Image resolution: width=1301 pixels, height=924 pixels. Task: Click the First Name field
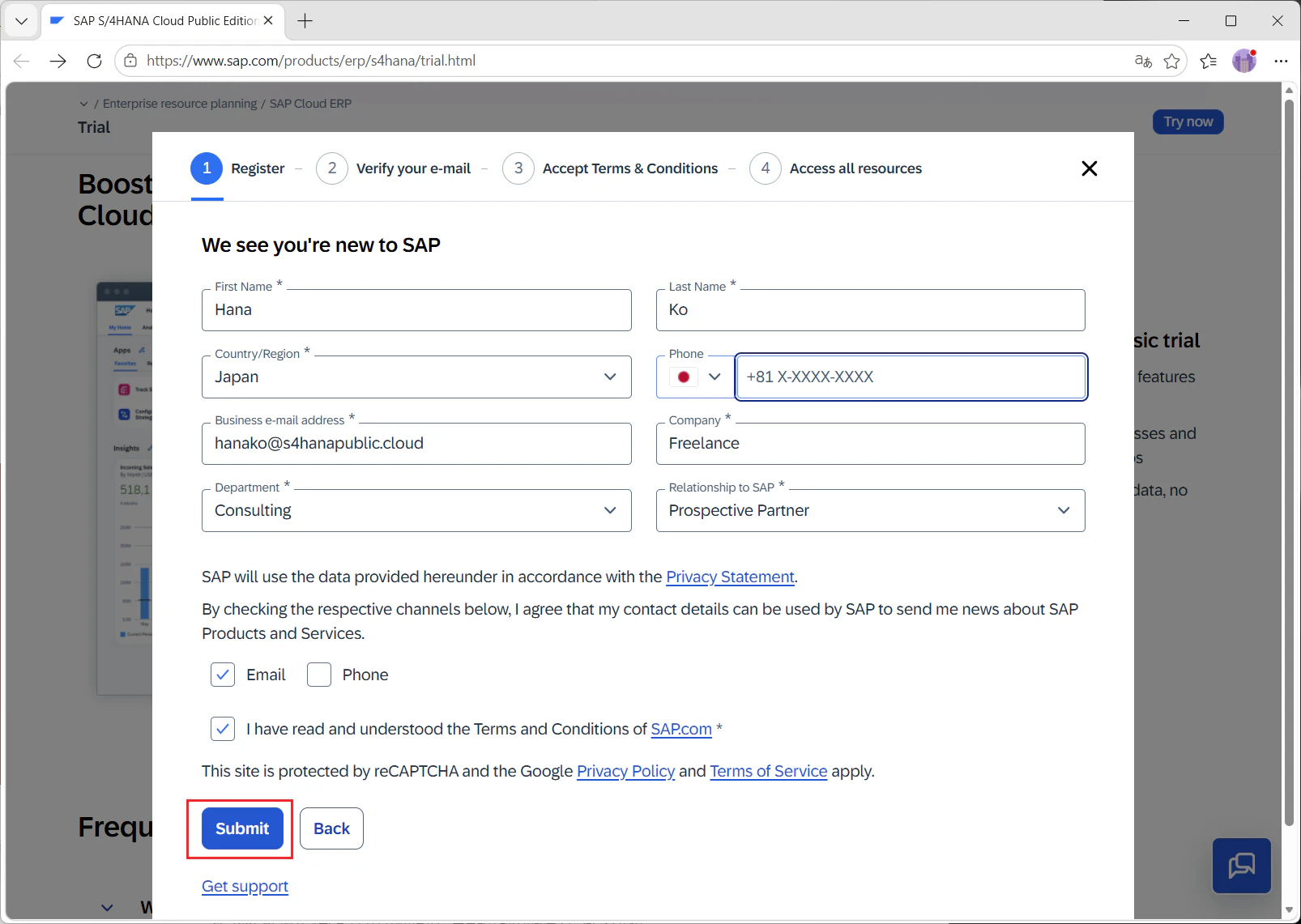pos(416,310)
